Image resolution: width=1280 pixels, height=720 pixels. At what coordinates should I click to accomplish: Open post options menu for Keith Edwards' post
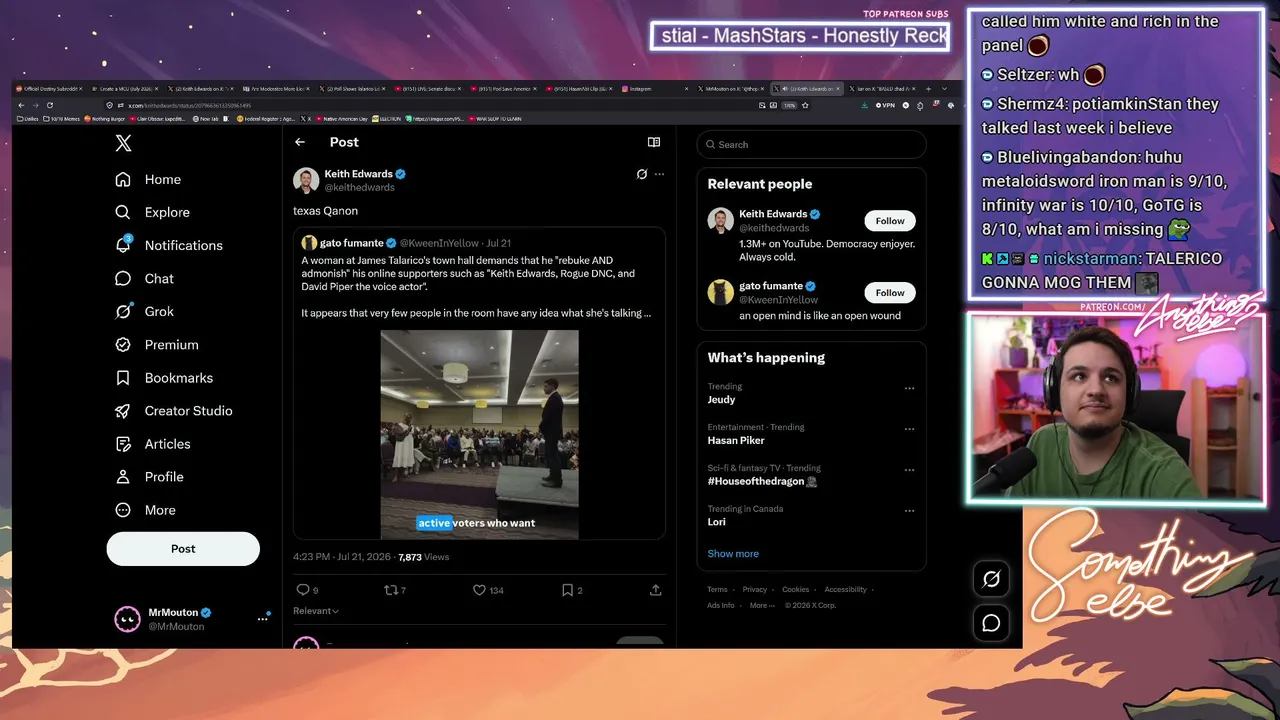click(x=659, y=174)
